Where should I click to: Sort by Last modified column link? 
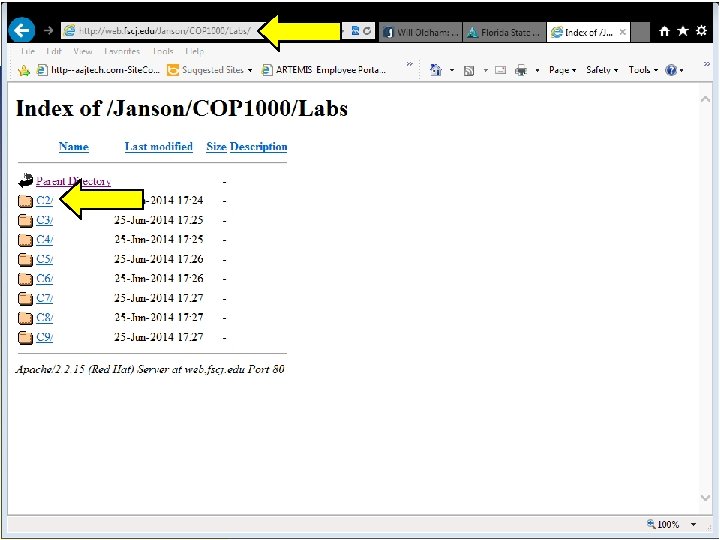coord(158,146)
